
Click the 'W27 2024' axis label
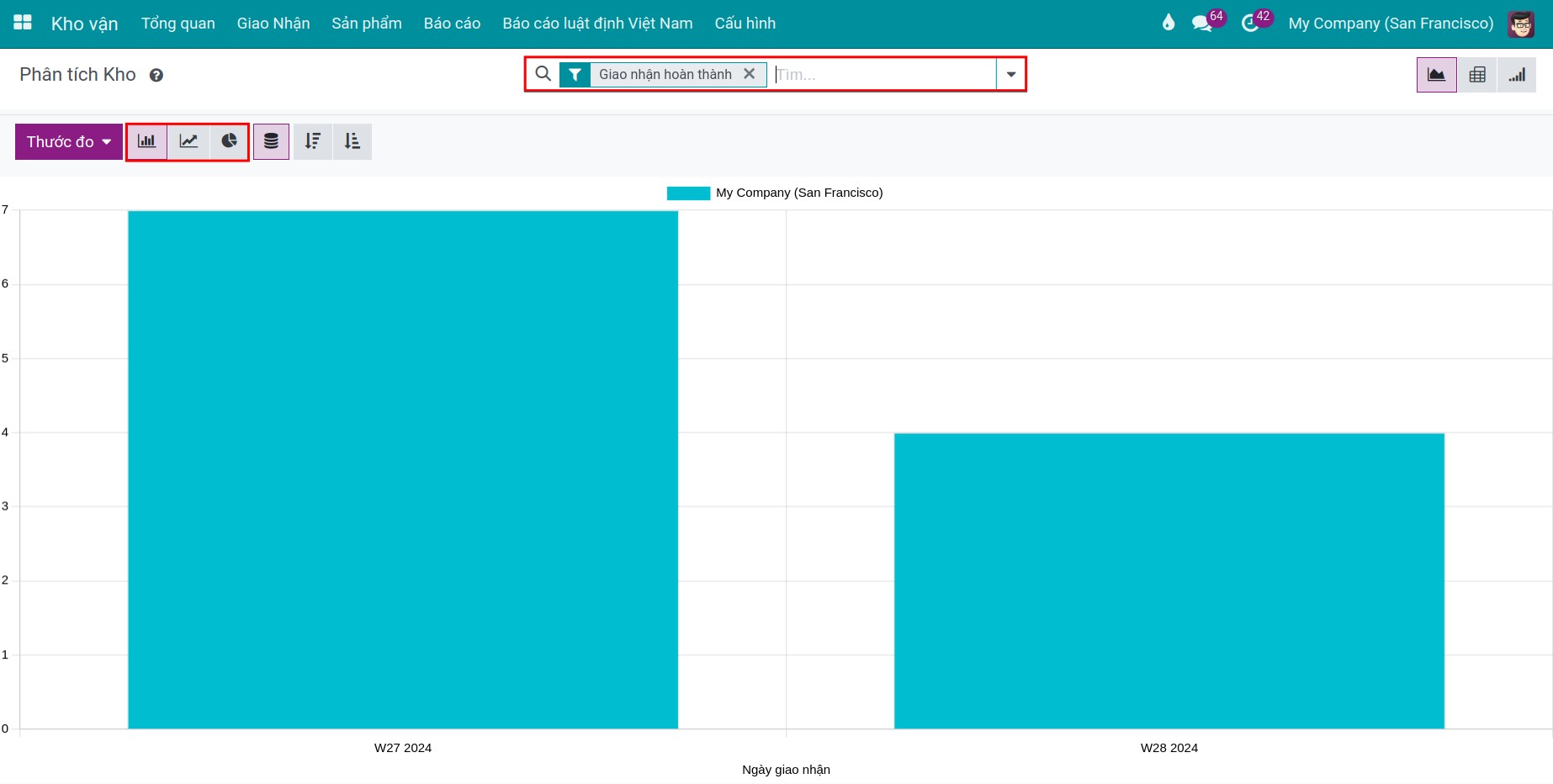point(403,748)
